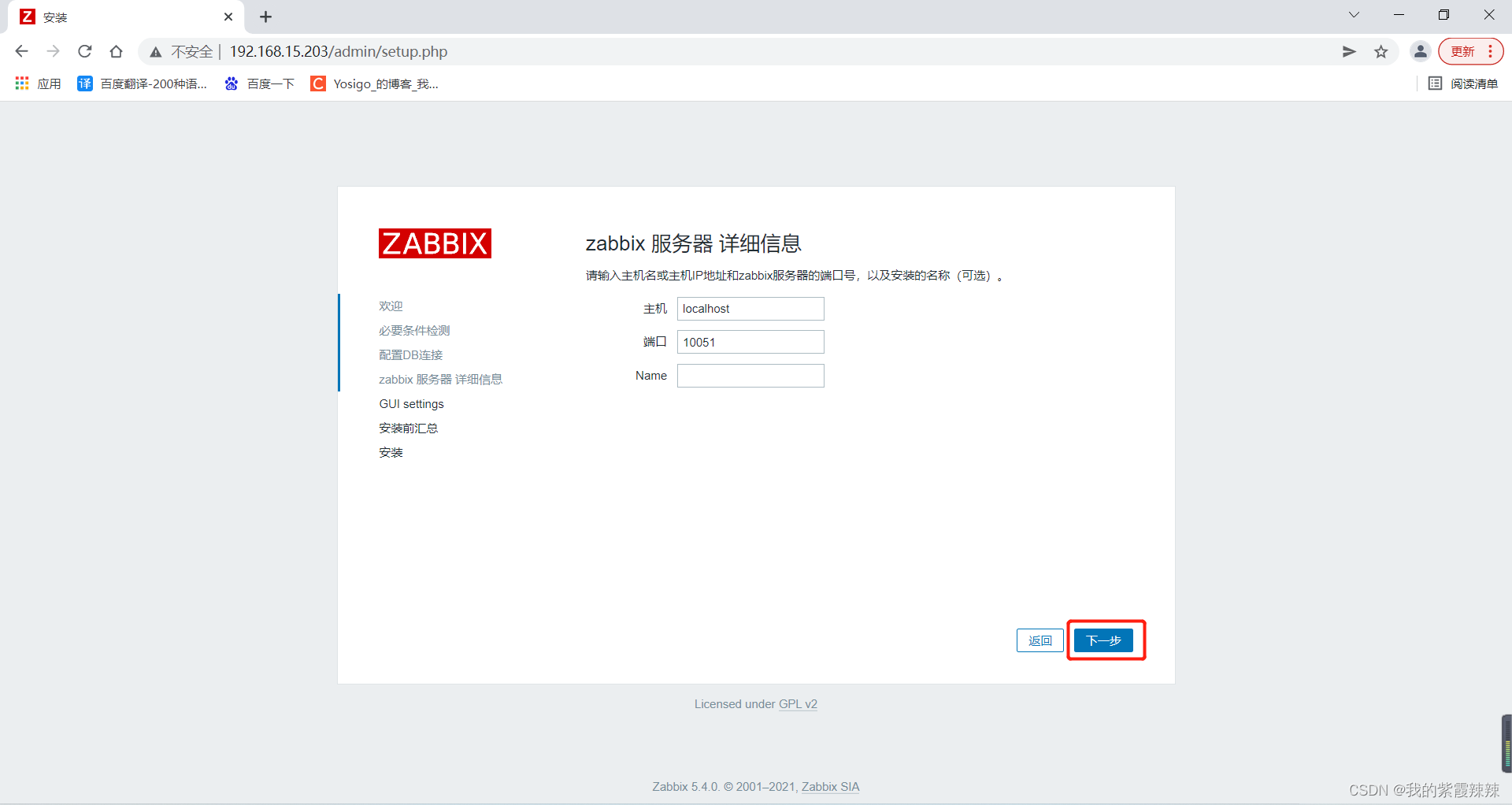
Task: Open the Chrome three-dot menu
Action: point(1491,51)
